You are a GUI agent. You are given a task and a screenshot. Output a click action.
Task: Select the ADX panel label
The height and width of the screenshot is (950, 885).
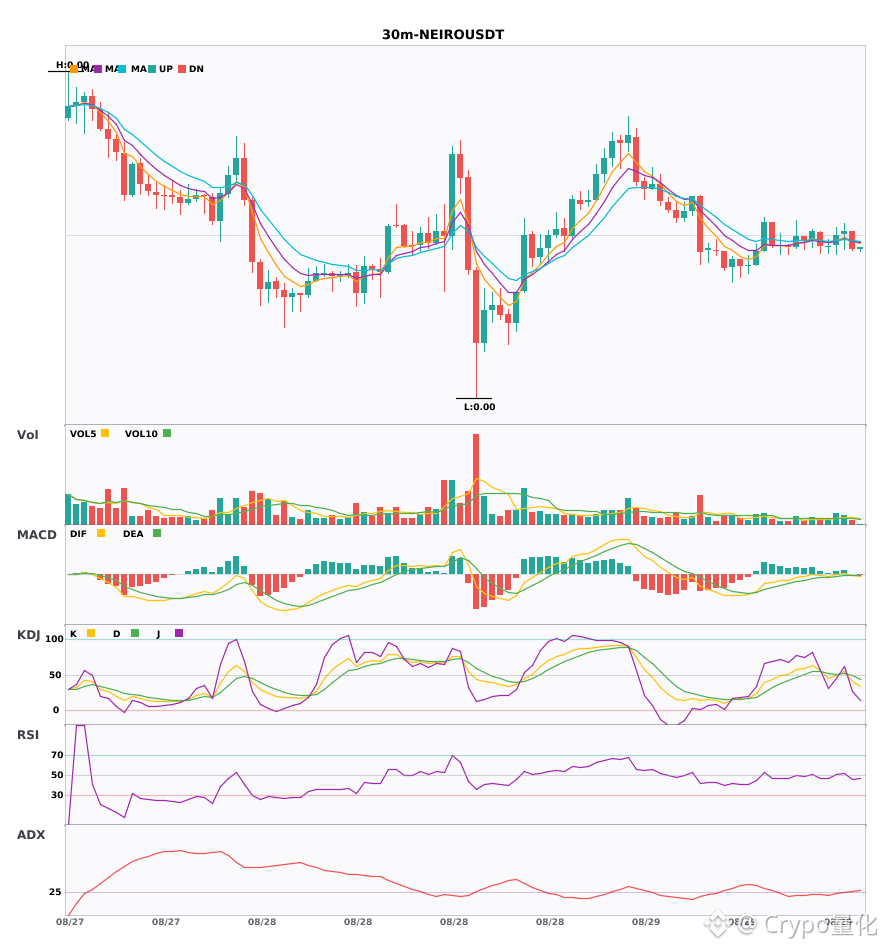point(31,835)
